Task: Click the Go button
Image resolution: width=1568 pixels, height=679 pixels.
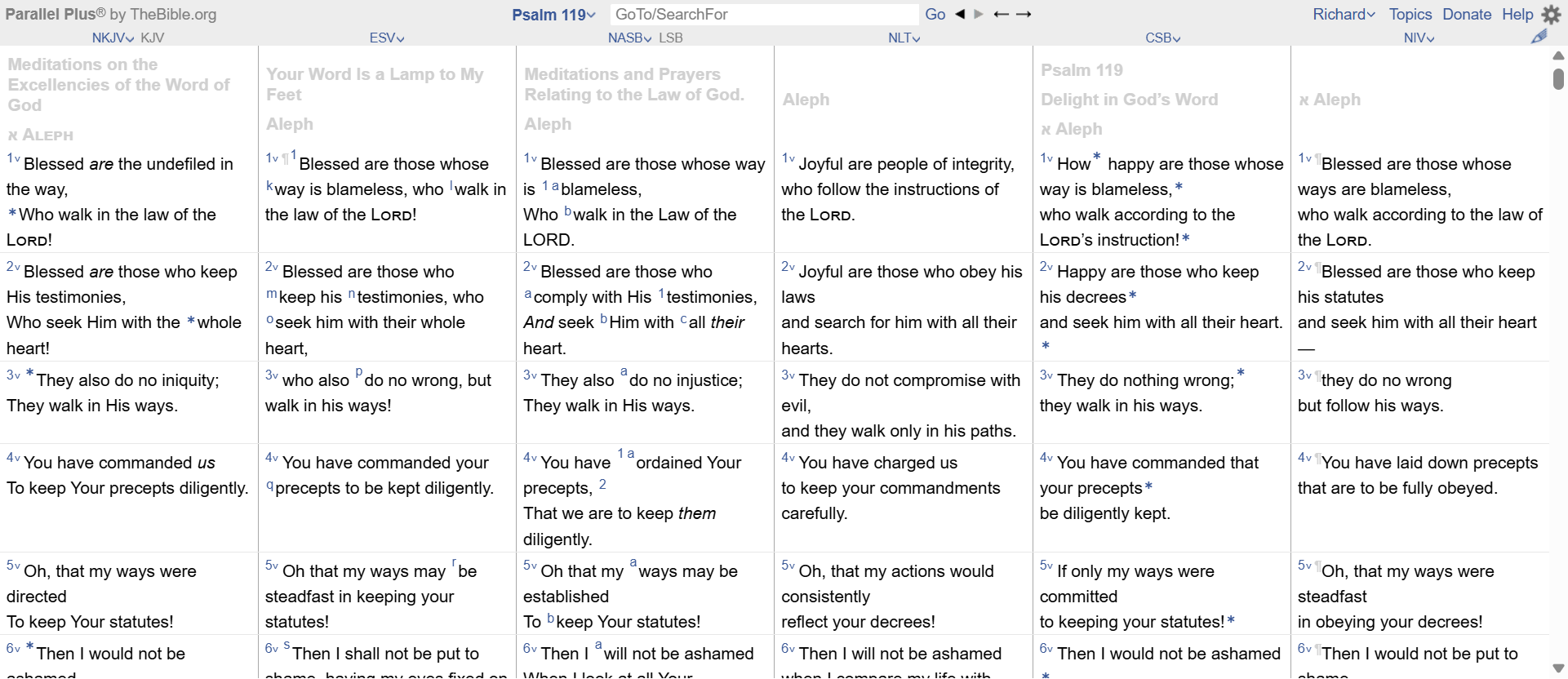Action: 935,14
